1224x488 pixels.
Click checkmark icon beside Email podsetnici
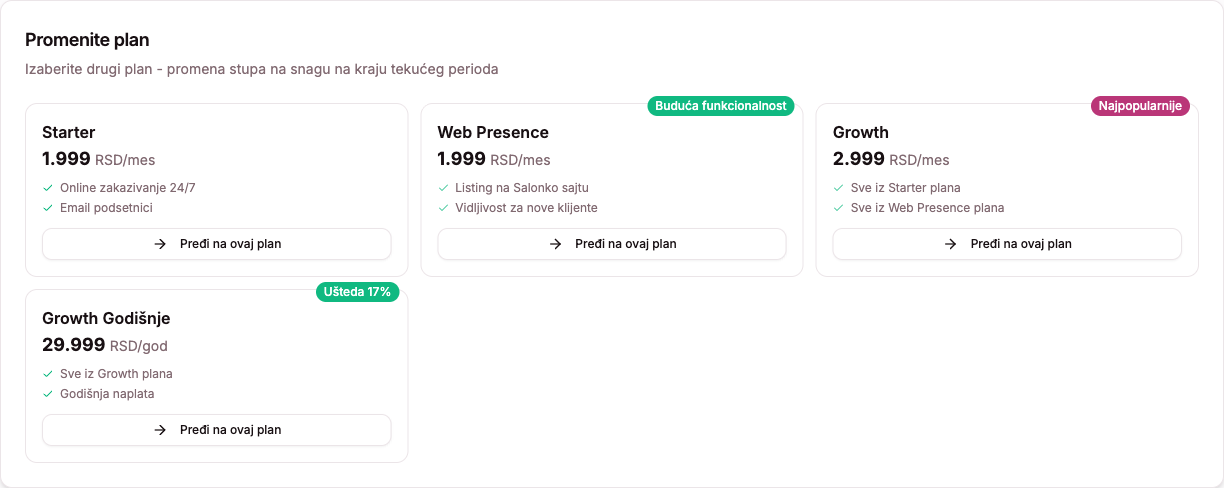pyautogui.click(x=48, y=208)
